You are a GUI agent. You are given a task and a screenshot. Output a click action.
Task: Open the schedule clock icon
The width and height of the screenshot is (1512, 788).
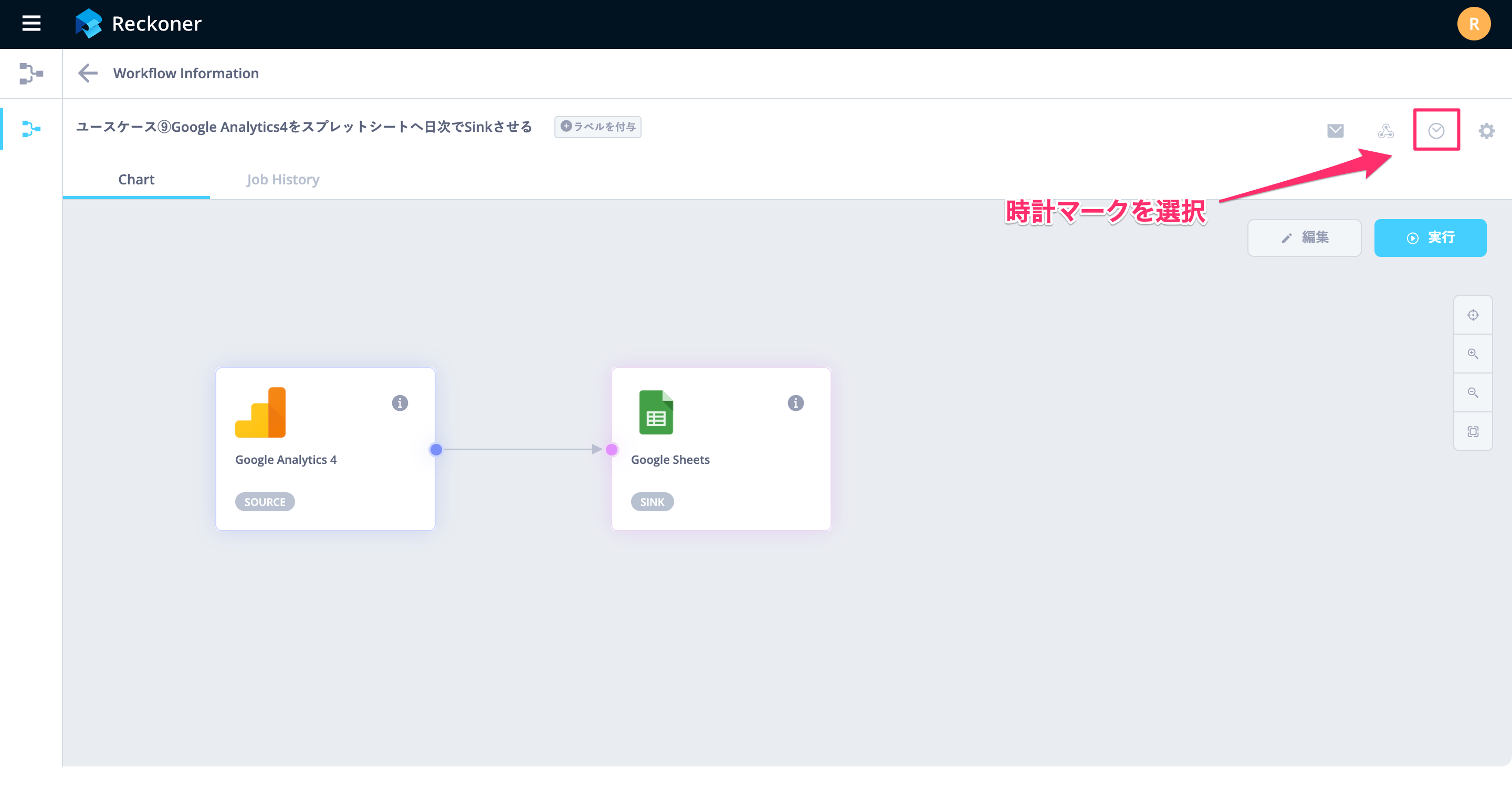pos(1436,130)
